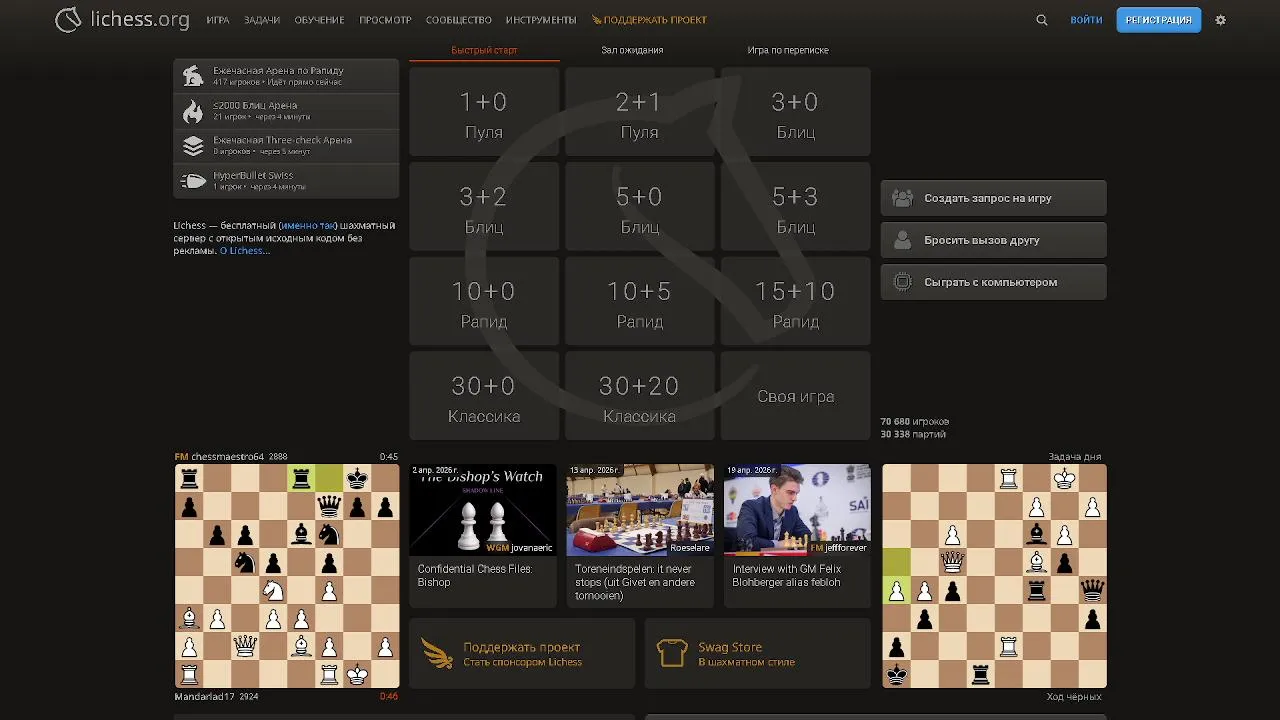The image size is (1280, 720).
Task: Click the flame icon of ≤2000 Блиц Арена
Action: tap(193, 111)
